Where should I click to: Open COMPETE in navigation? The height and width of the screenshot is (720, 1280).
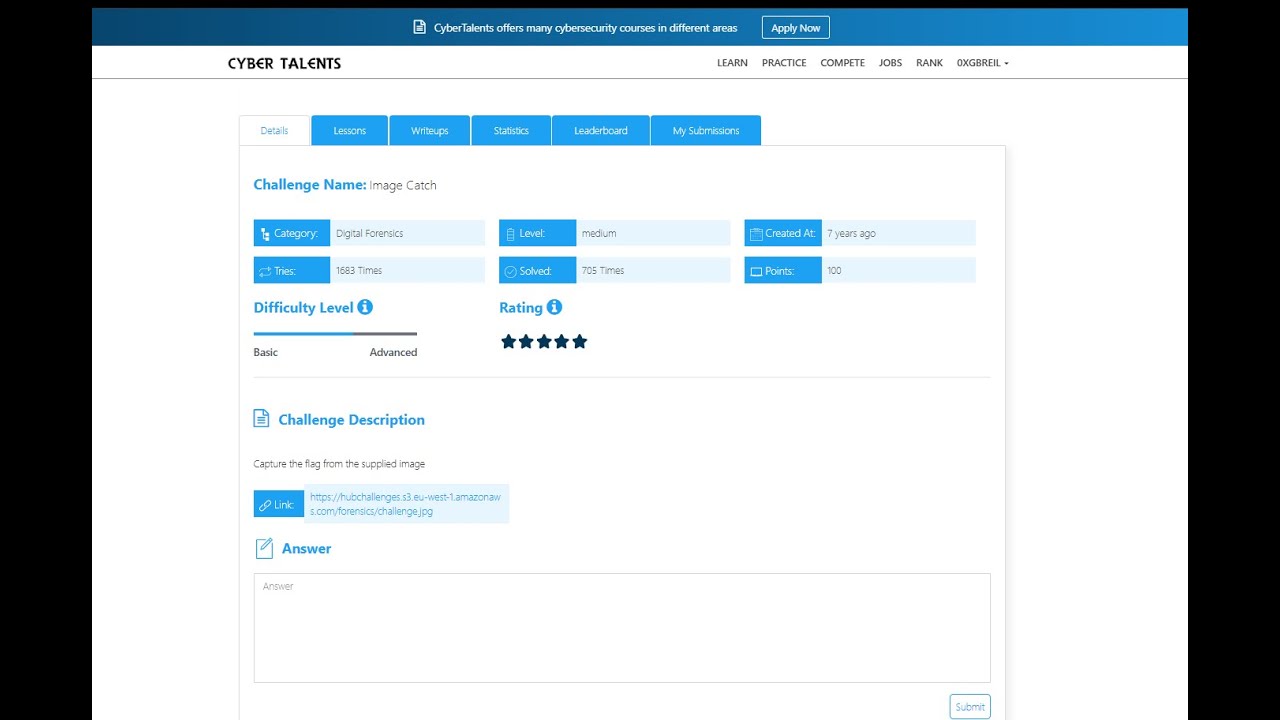(843, 63)
